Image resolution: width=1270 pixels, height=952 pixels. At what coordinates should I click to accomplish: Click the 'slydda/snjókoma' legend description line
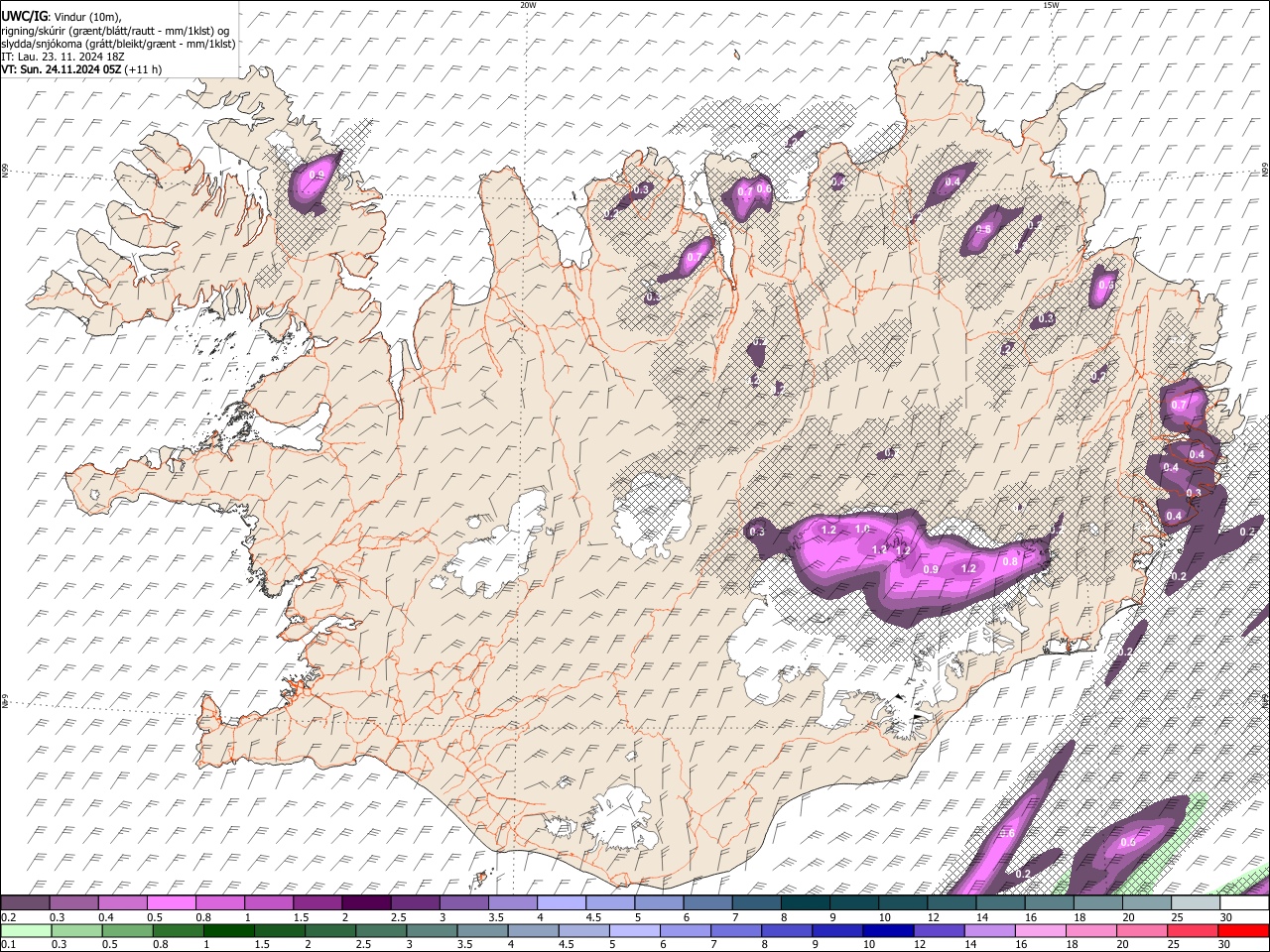click(118, 44)
